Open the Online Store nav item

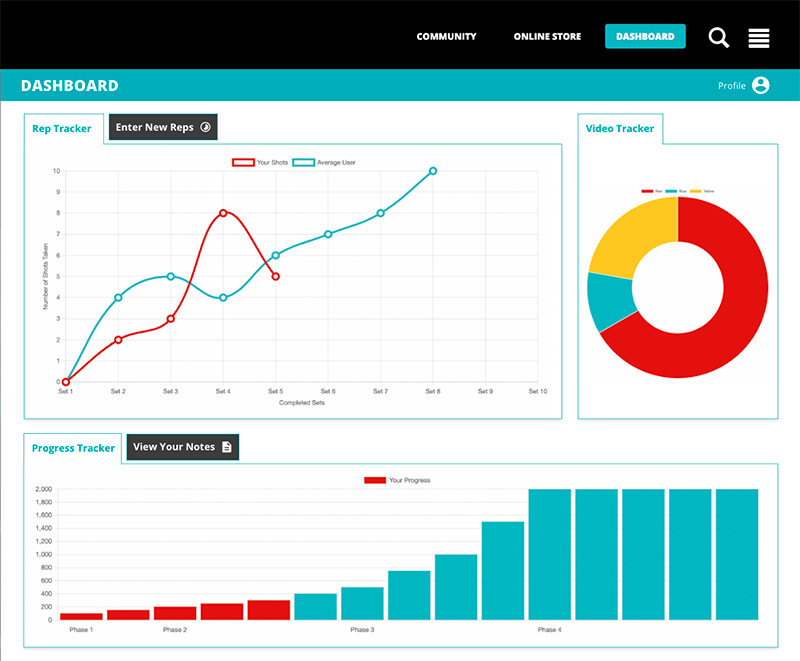pos(547,37)
